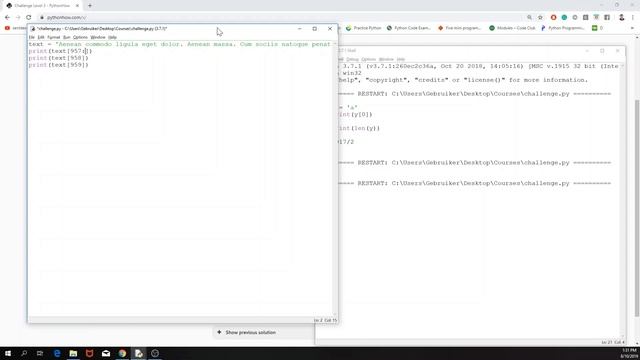Viewport: 640px width, 360px height.
Task: Click the taskbar clock and date
Action: [629, 353]
